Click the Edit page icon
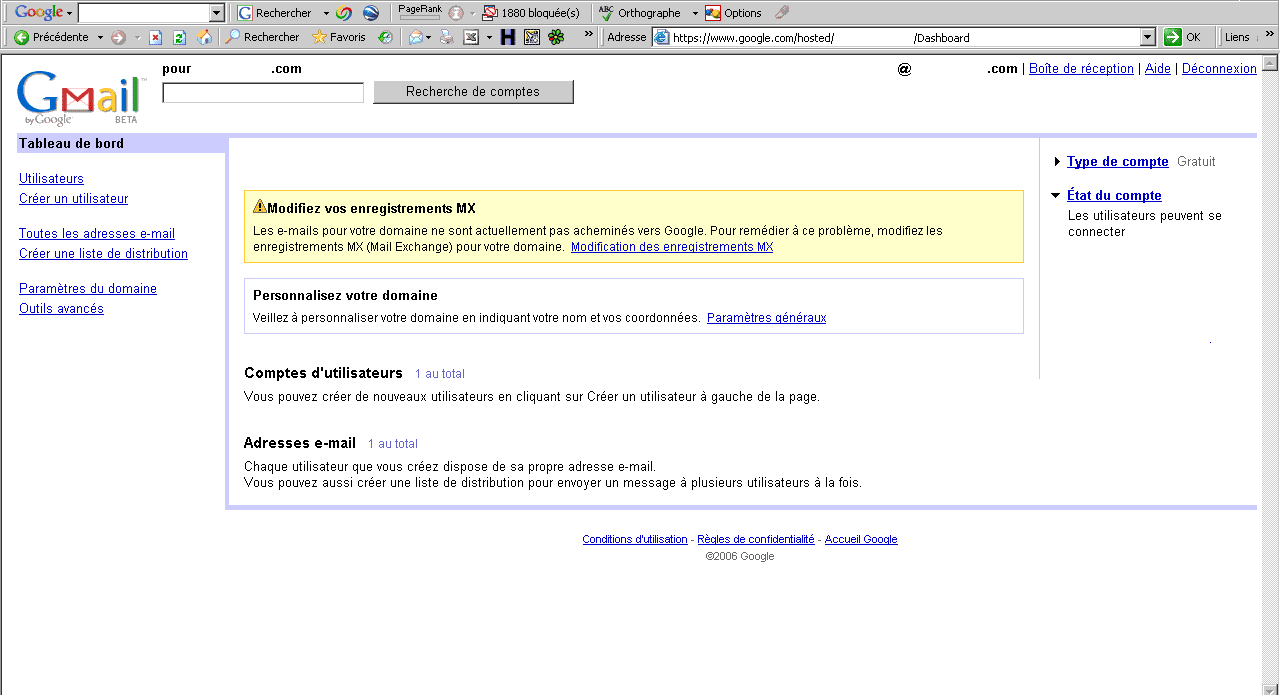Viewport: 1280px width, 695px height. point(471,37)
